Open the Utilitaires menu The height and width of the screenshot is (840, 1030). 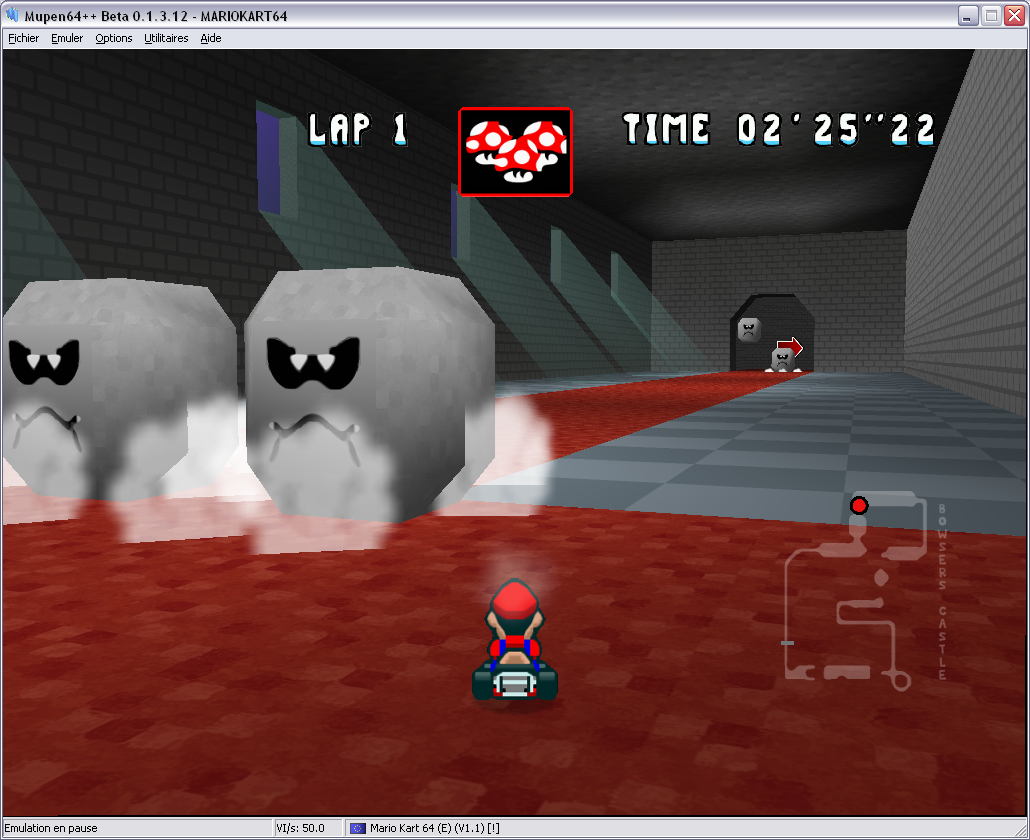coord(166,38)
